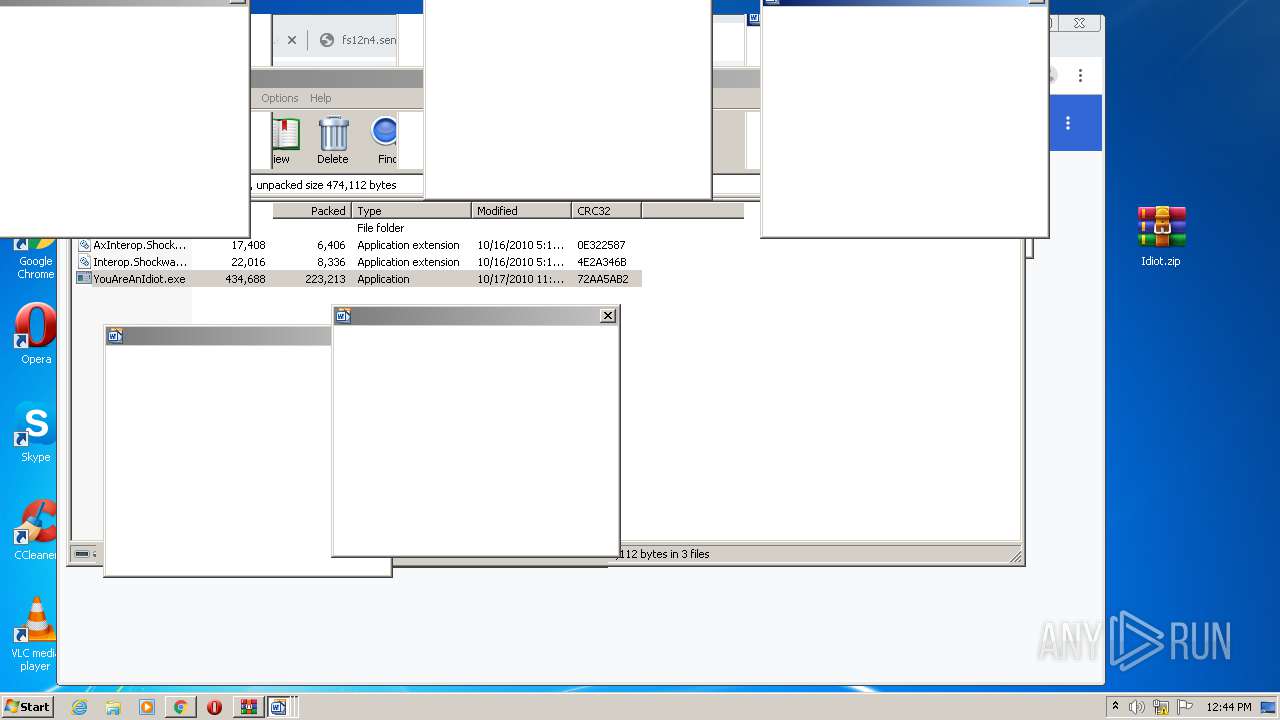The width and height of the screenshot is (1280, 720).
Task: Open Windows Media Player from the taskbar
Action: 147,707
